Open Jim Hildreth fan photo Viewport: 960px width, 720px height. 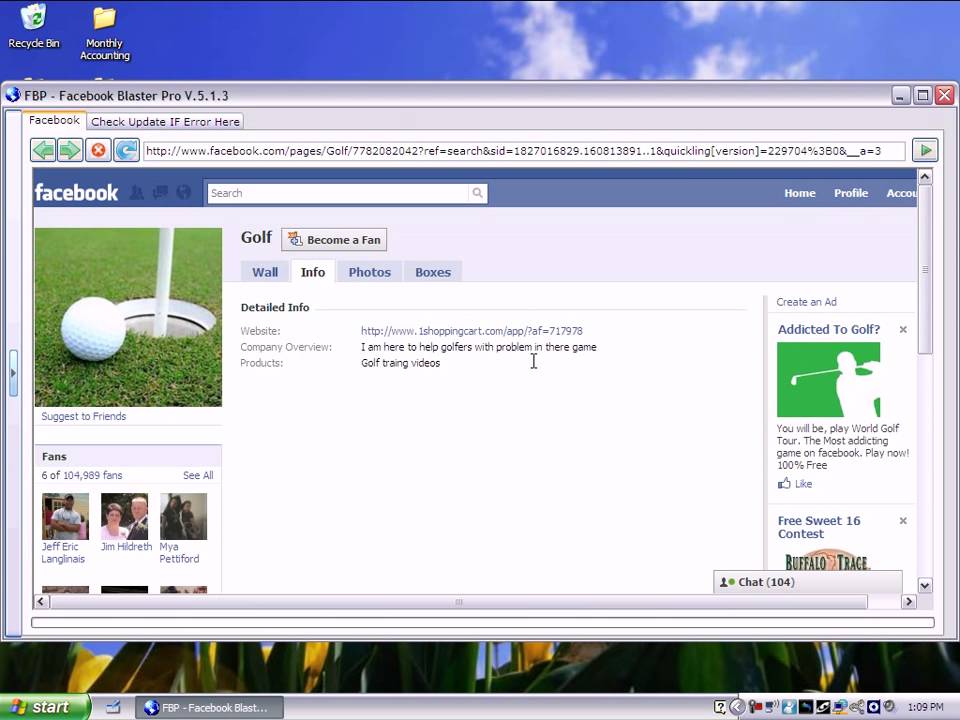(x=124, y=516)
